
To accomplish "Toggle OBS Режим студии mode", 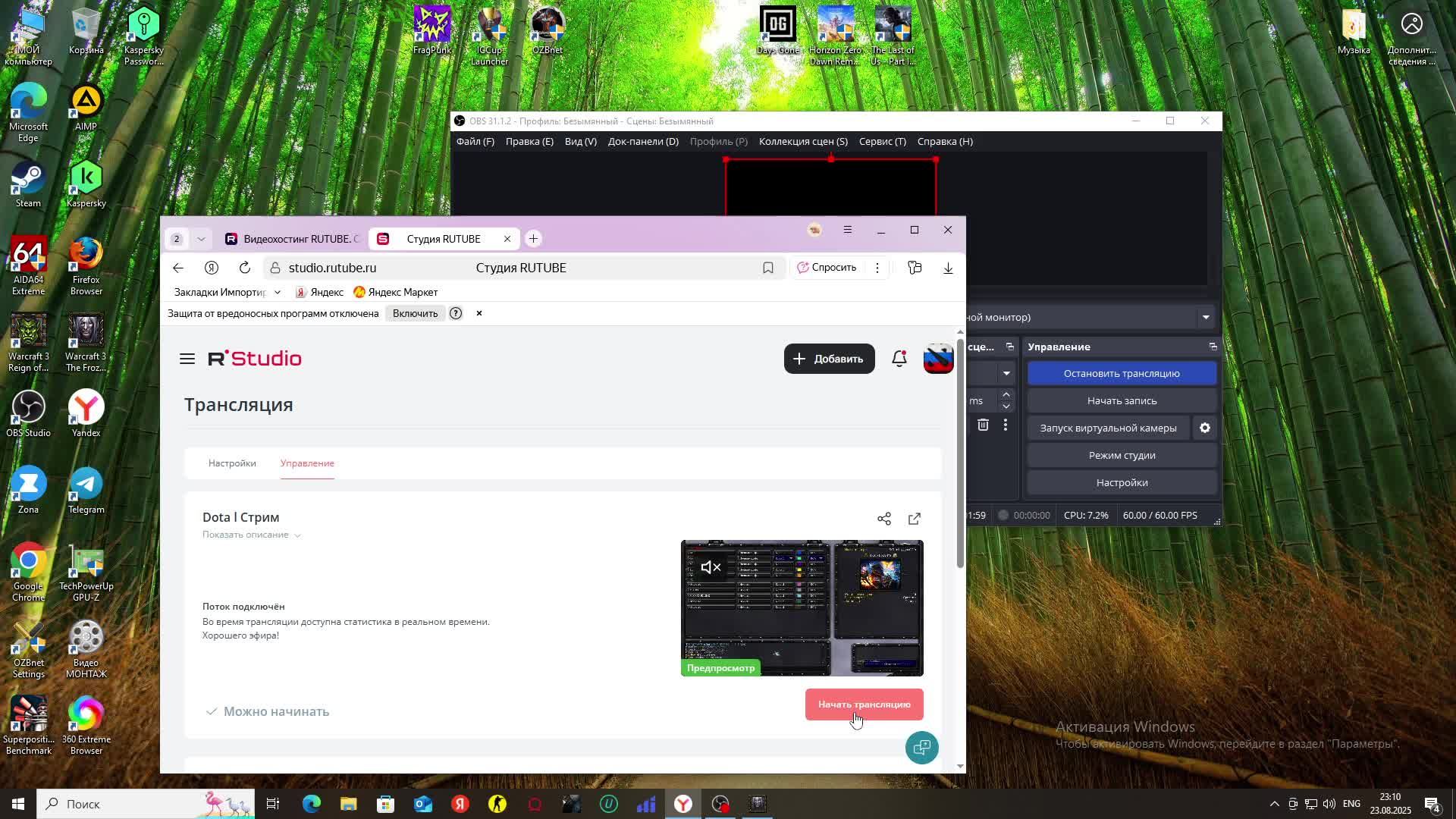I will pyautogui.click(x=1121, y=455).
